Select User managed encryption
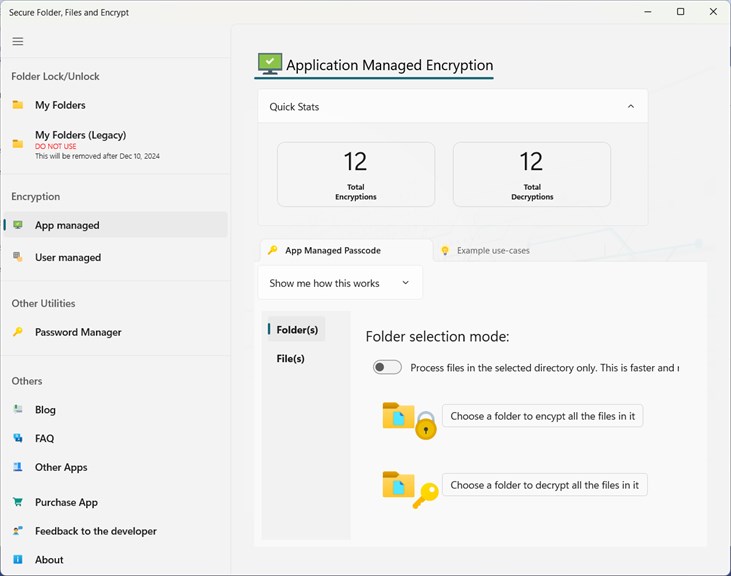The image size is (731, 576). tap(115, 257)
